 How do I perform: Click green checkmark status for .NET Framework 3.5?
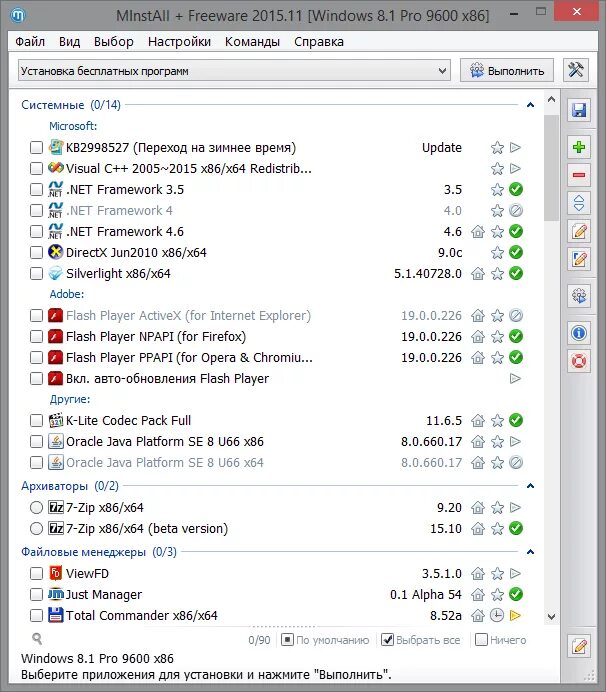[516, 189]
